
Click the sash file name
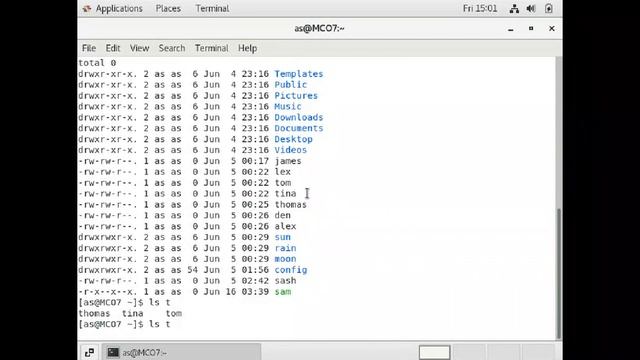[285, 280]
